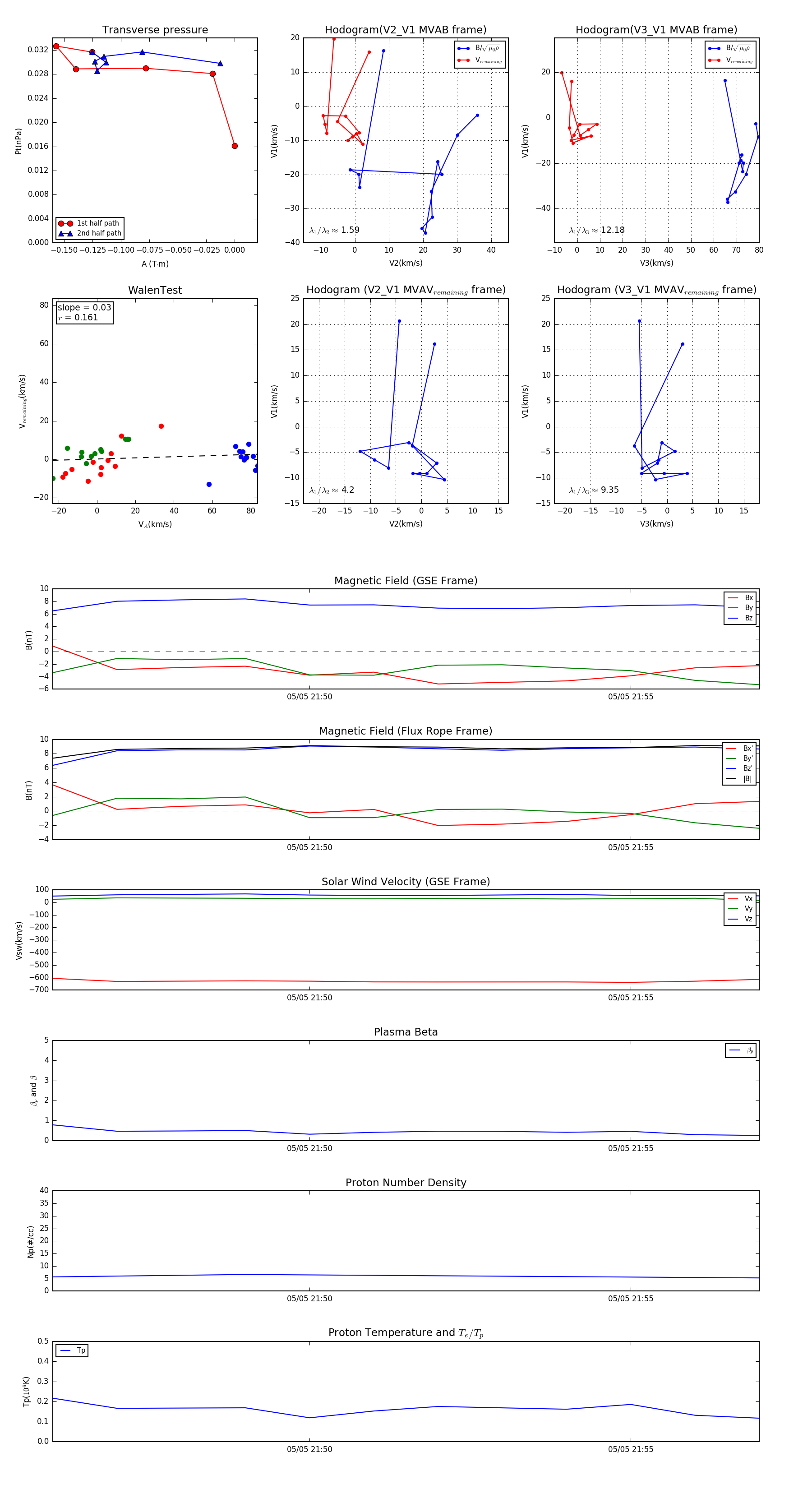
Task: Click the "WalenTest" plot title
Action: 155,290
